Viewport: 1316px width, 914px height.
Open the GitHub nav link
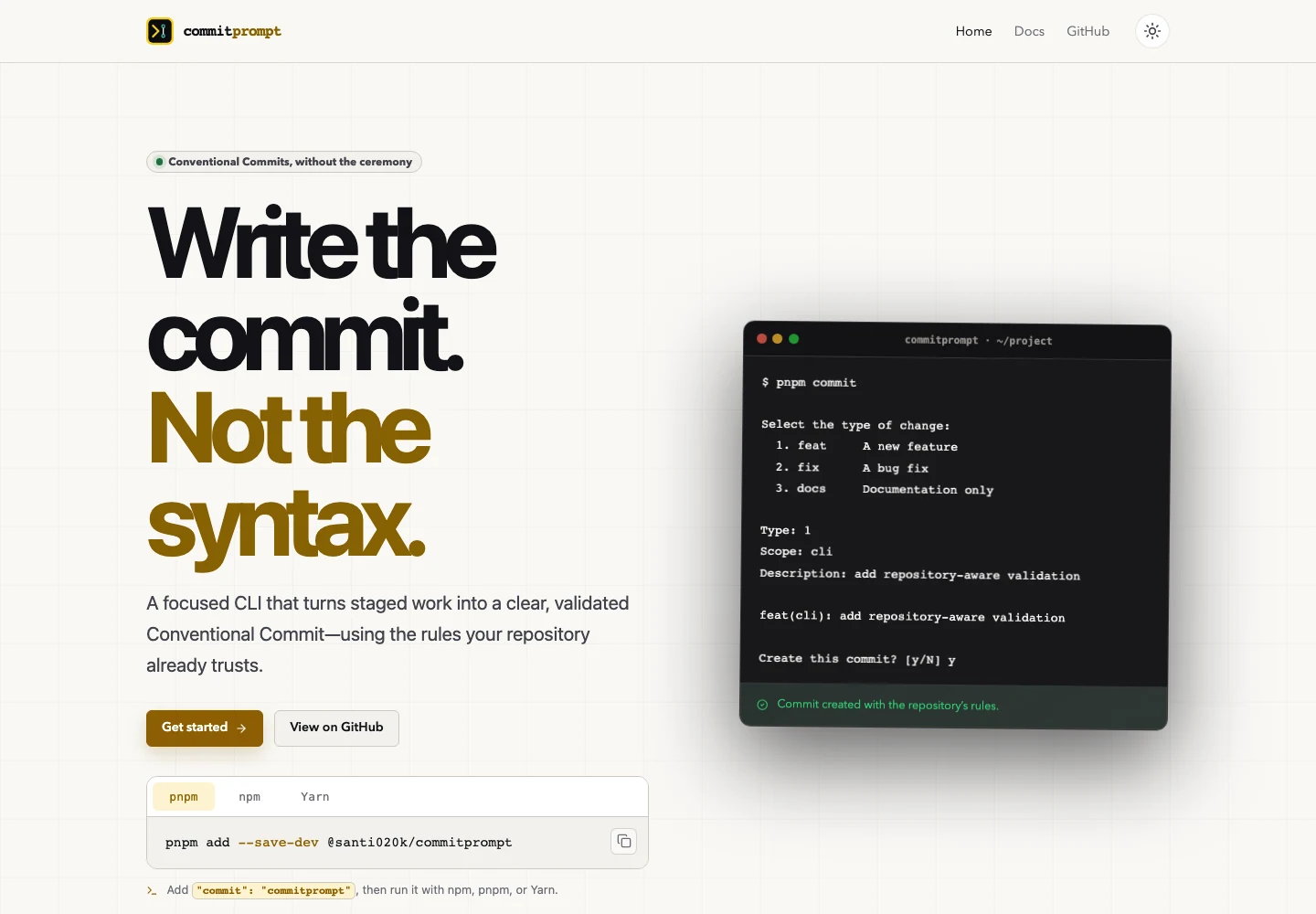coord(1088,31)
